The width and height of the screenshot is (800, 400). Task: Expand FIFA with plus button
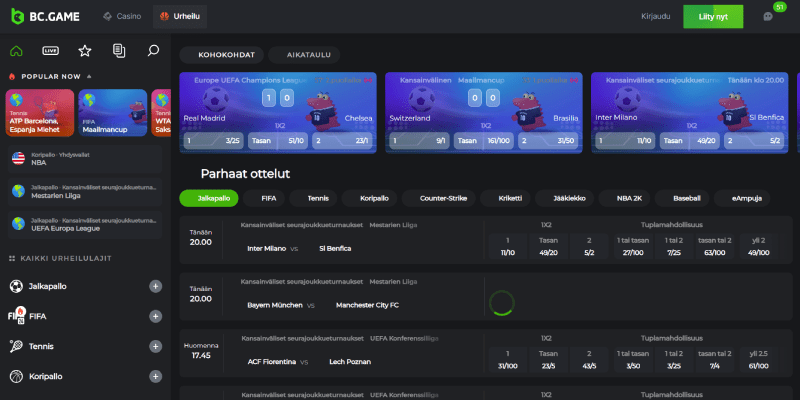pyautogui.click(x=156, y=316)
